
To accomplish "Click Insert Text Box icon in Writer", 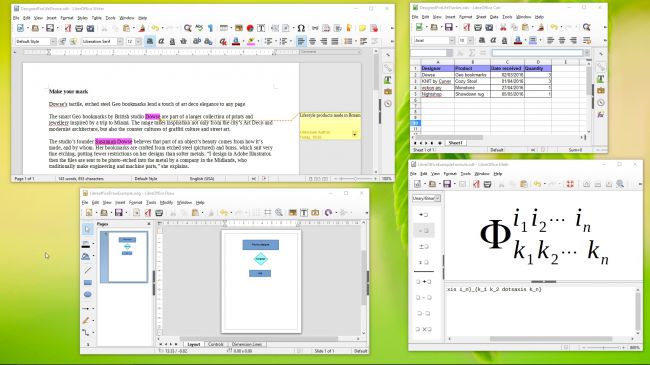I will point(261,28).
